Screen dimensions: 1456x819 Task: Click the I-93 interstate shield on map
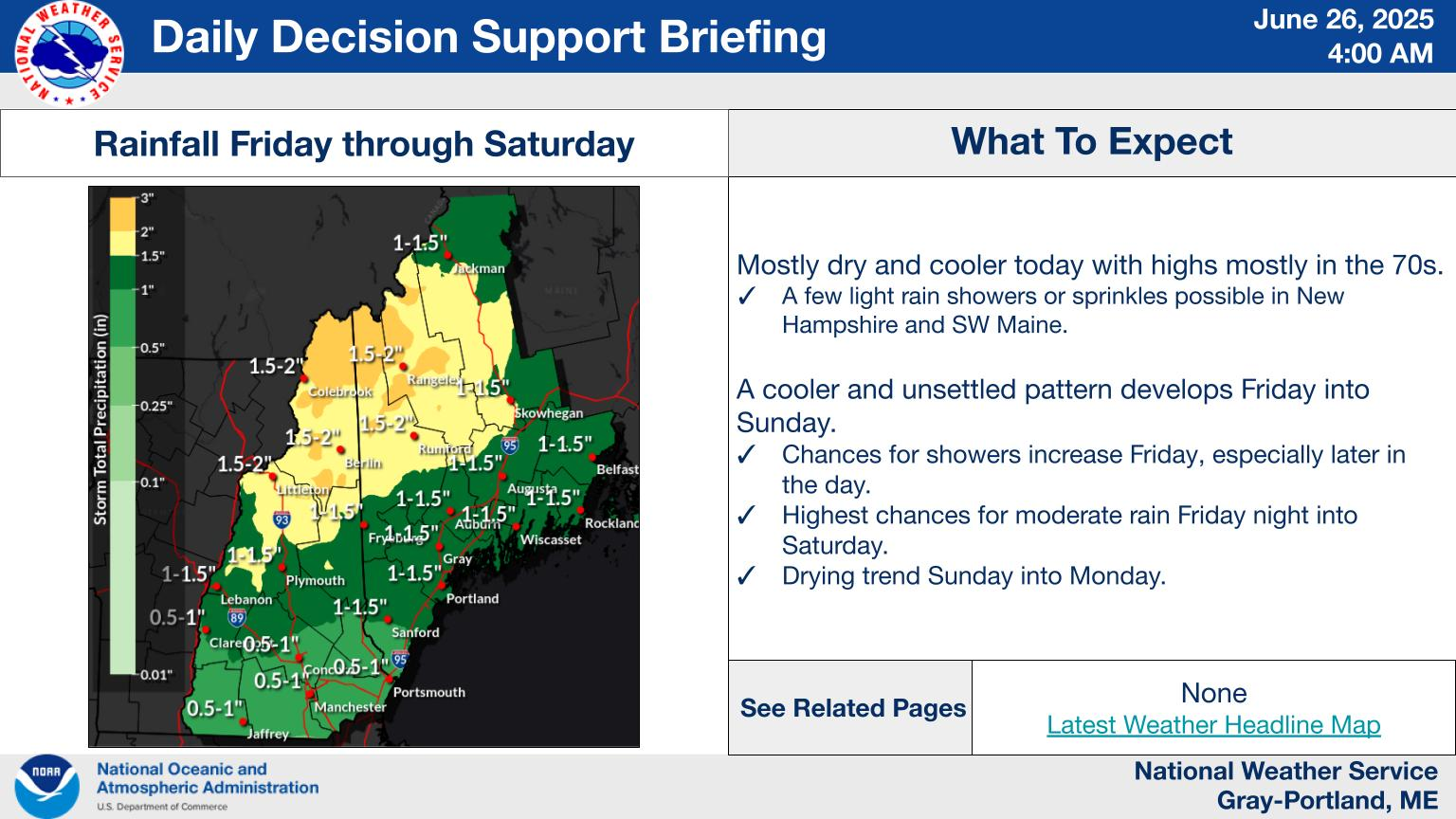point(282,519)
